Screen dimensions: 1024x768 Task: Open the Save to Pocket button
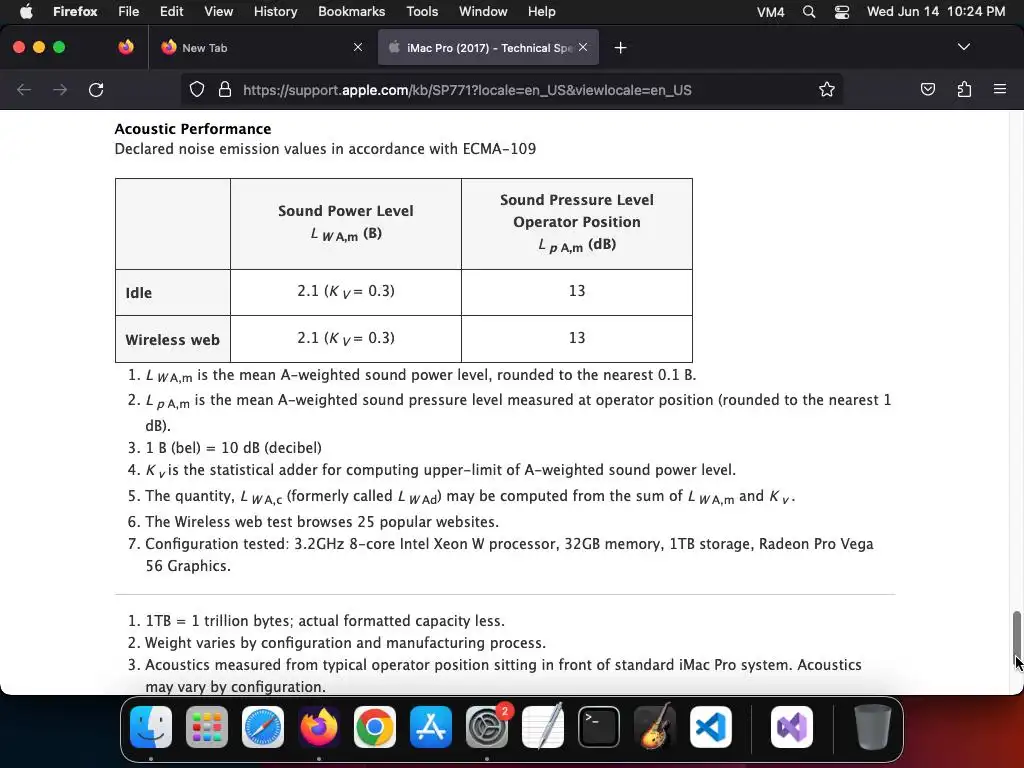[x=927, y=89]
